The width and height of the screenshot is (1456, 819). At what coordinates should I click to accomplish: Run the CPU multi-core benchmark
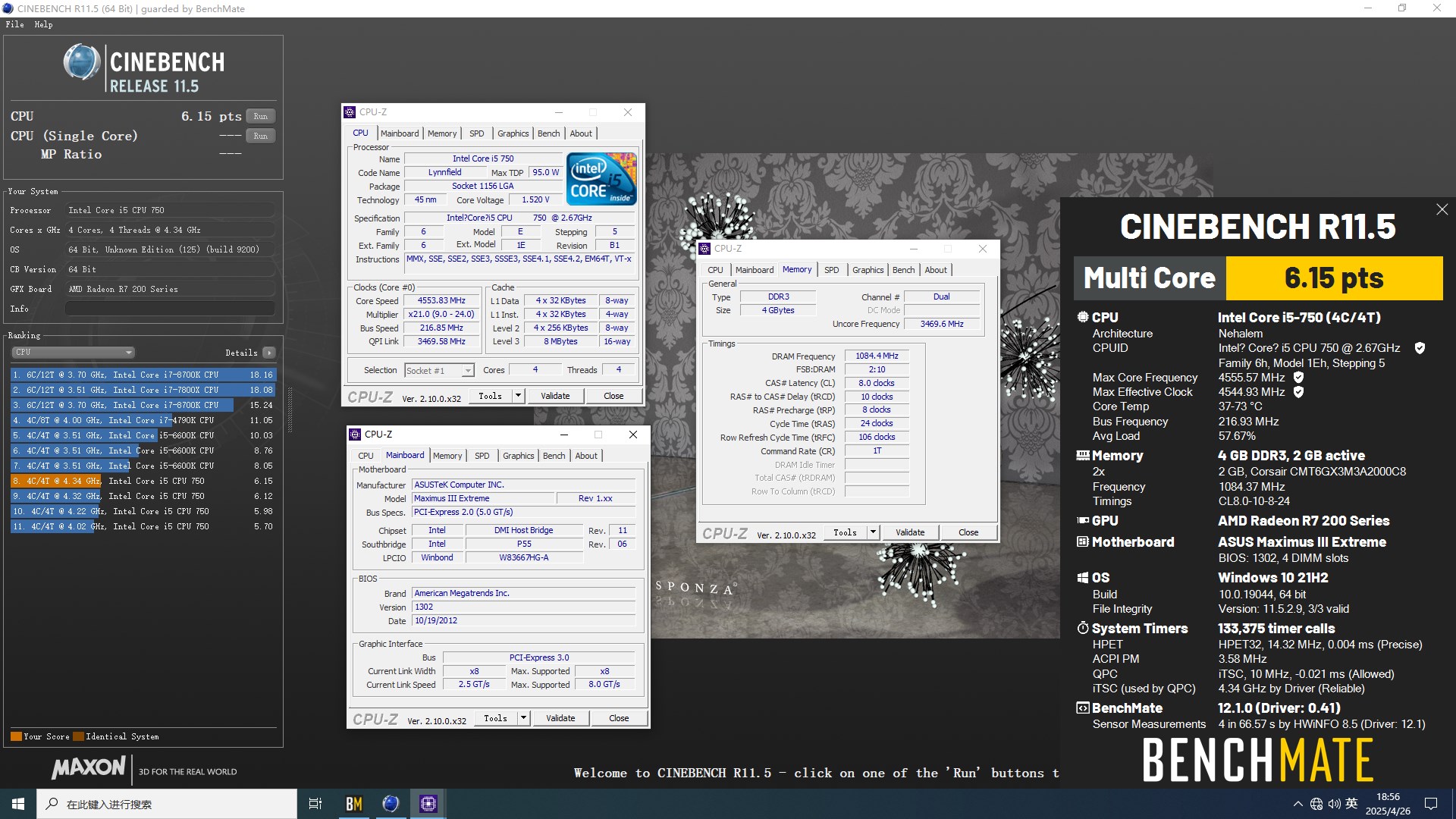260,117
